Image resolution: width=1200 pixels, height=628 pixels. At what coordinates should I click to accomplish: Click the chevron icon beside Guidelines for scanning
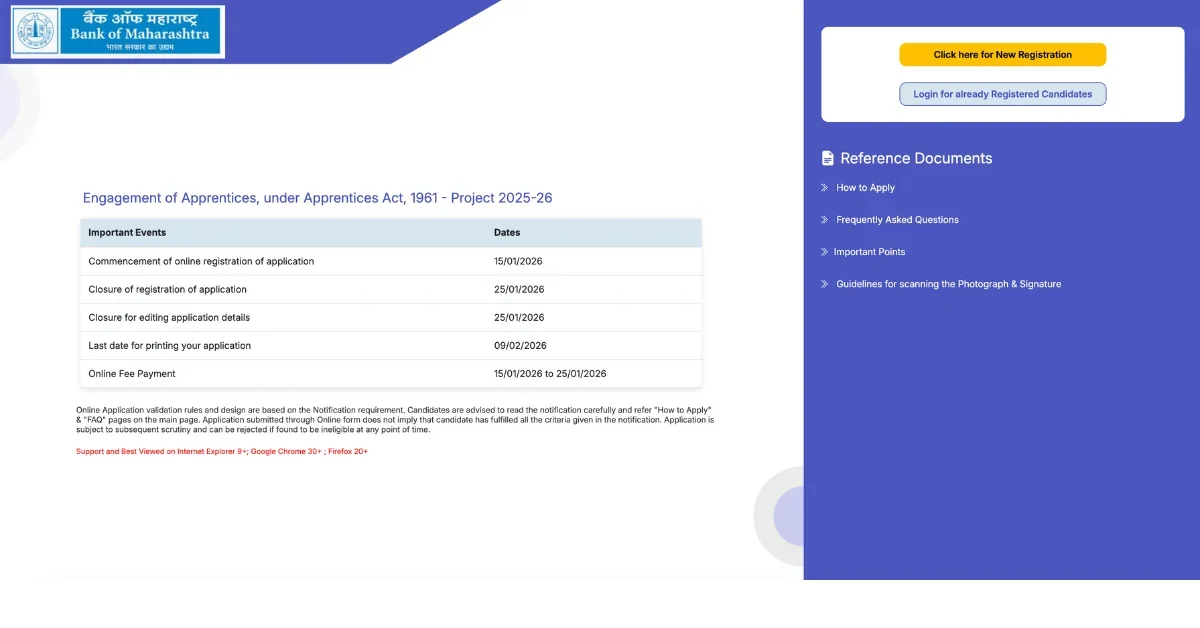click(x=825, y=284)
